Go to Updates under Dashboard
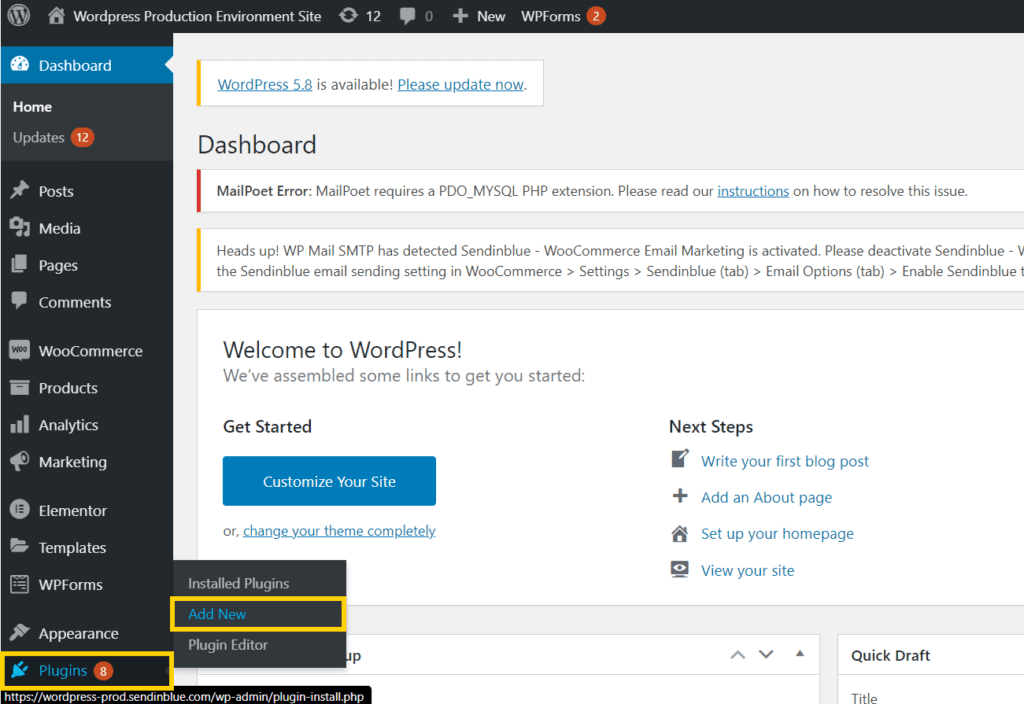This screenshot has width=1024, height=704. (39, 137)
